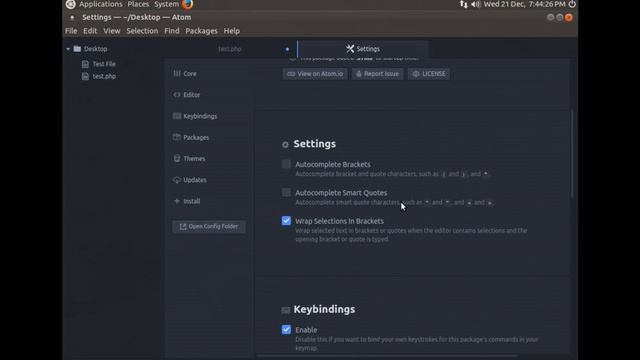Image resolution: width=640 pixels, height=360 pixels.
Task: Click the tools icon on Settings tab
Action: tap(350, 49)
